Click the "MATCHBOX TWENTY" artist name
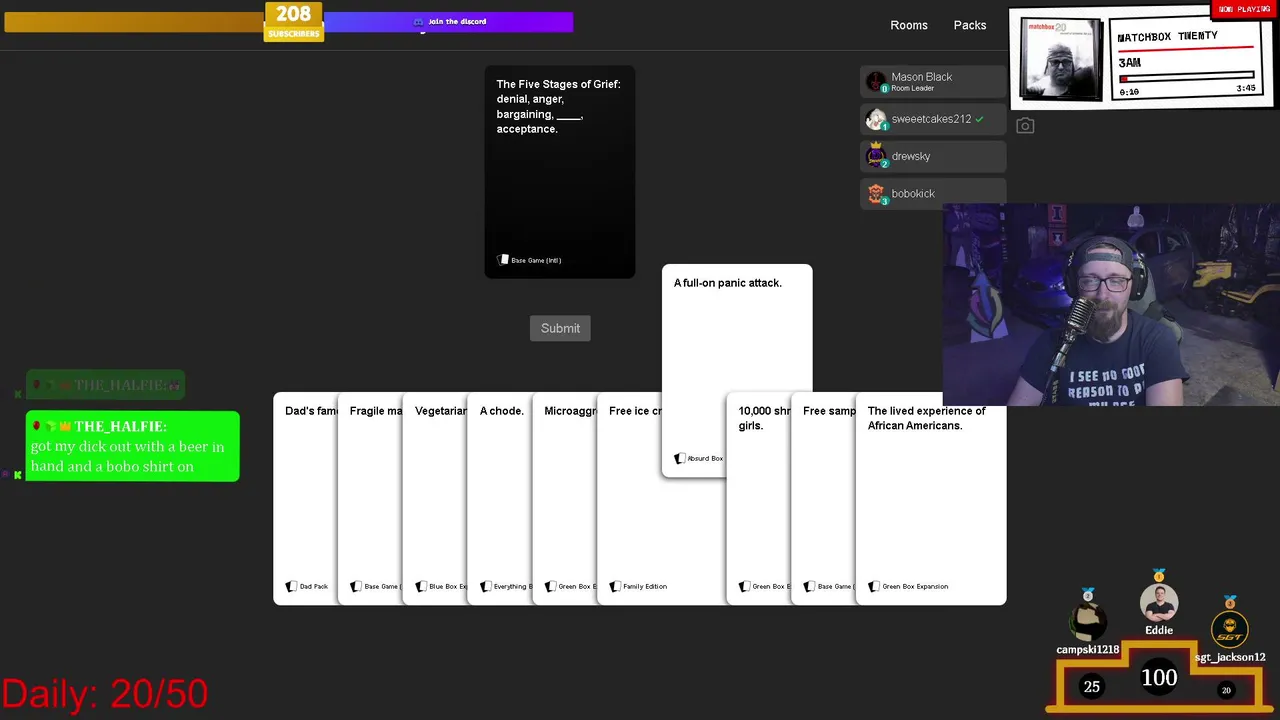This screenshot has height=720, width=1280. [x=1167, y=37]
